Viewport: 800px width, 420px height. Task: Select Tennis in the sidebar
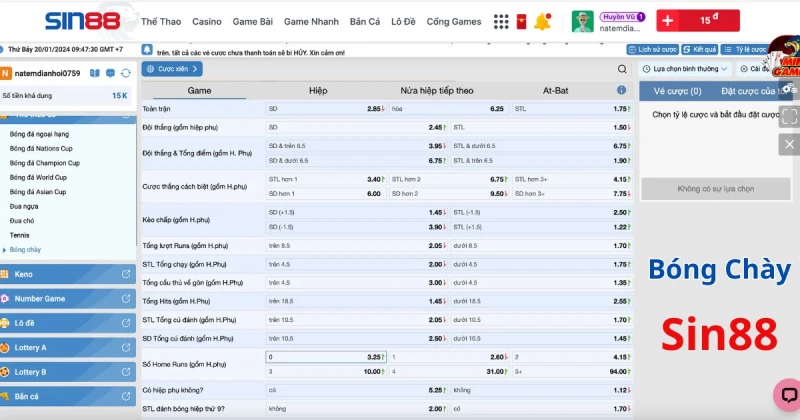click(x=19, y=235)
